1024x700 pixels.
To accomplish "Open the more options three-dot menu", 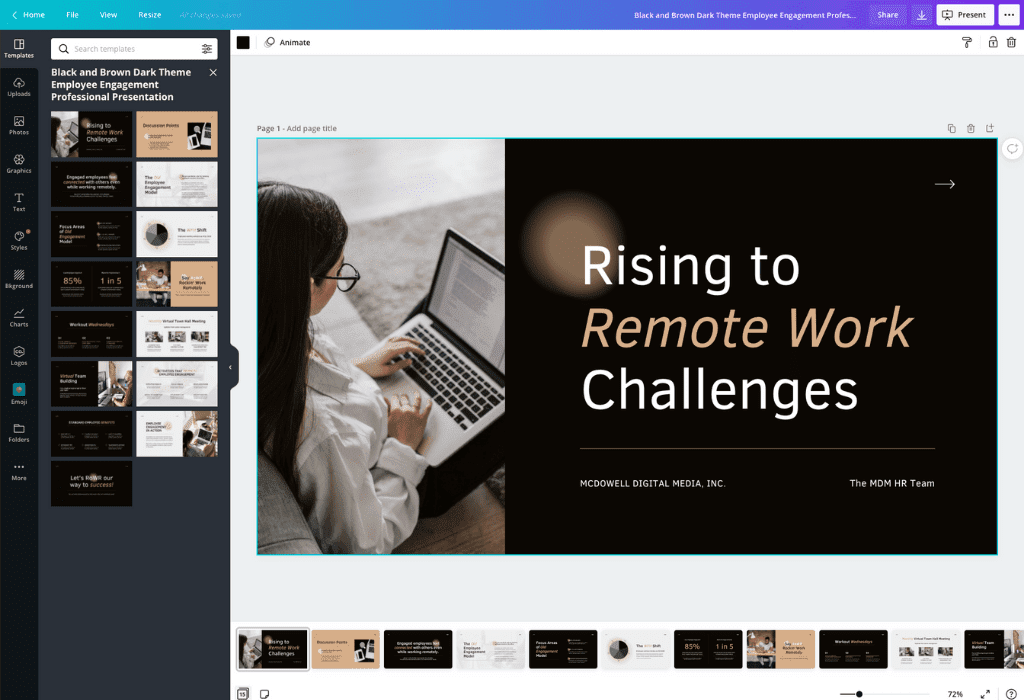I will click(1009, 14).
